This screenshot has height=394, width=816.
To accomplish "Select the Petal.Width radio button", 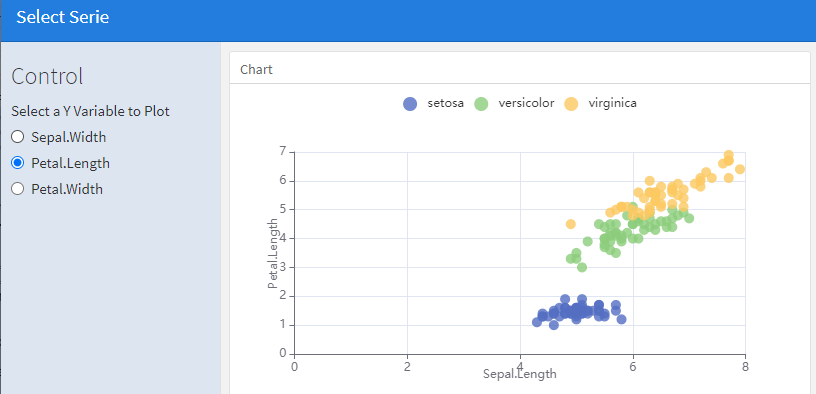I will click(x=18, y=188).
